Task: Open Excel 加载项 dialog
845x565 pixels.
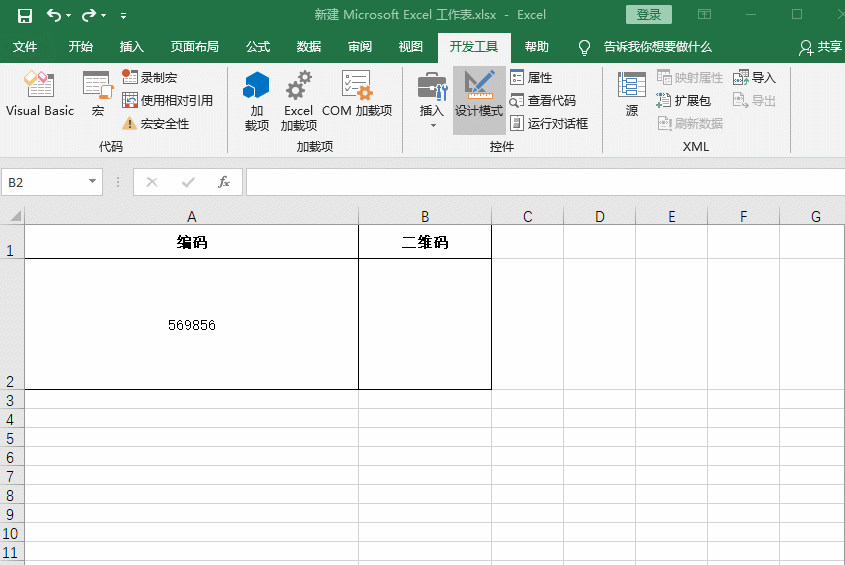Action: (298, 101)
